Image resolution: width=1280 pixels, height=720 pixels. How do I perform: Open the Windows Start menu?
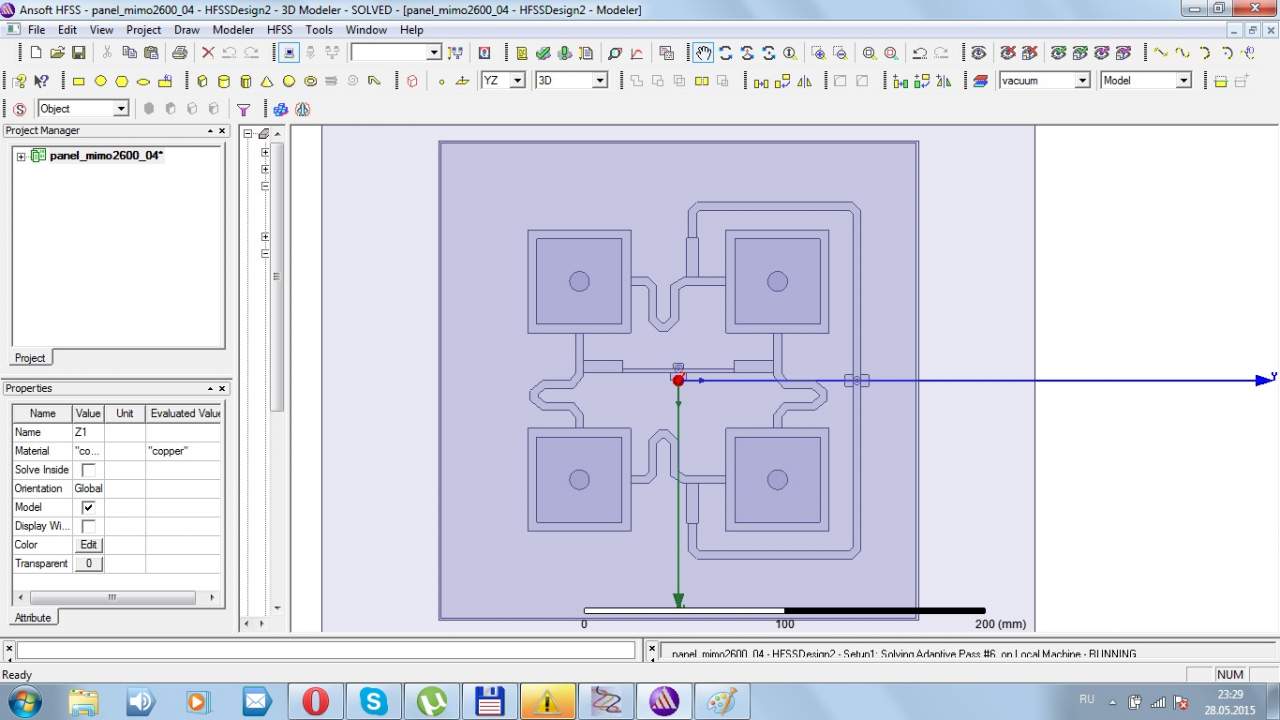pos(24,702)
